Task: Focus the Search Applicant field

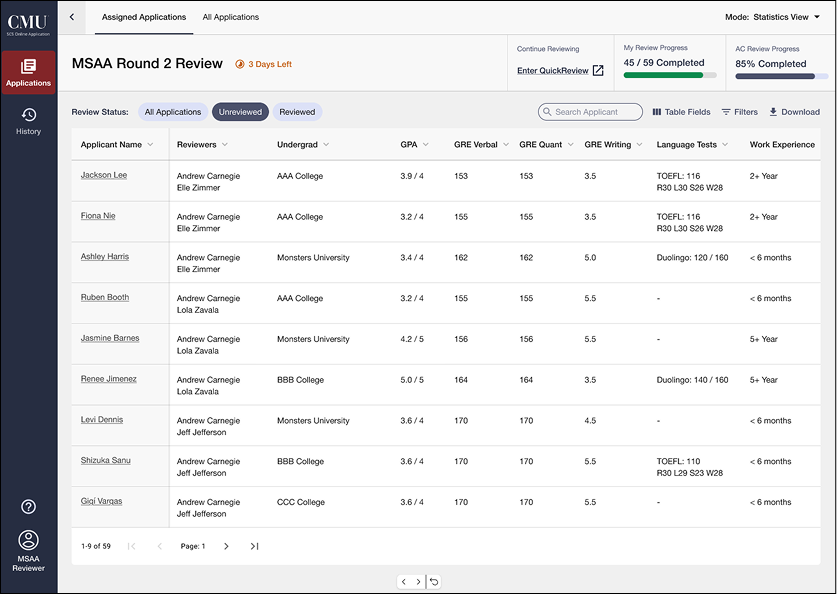Action: tap(590, 112)
